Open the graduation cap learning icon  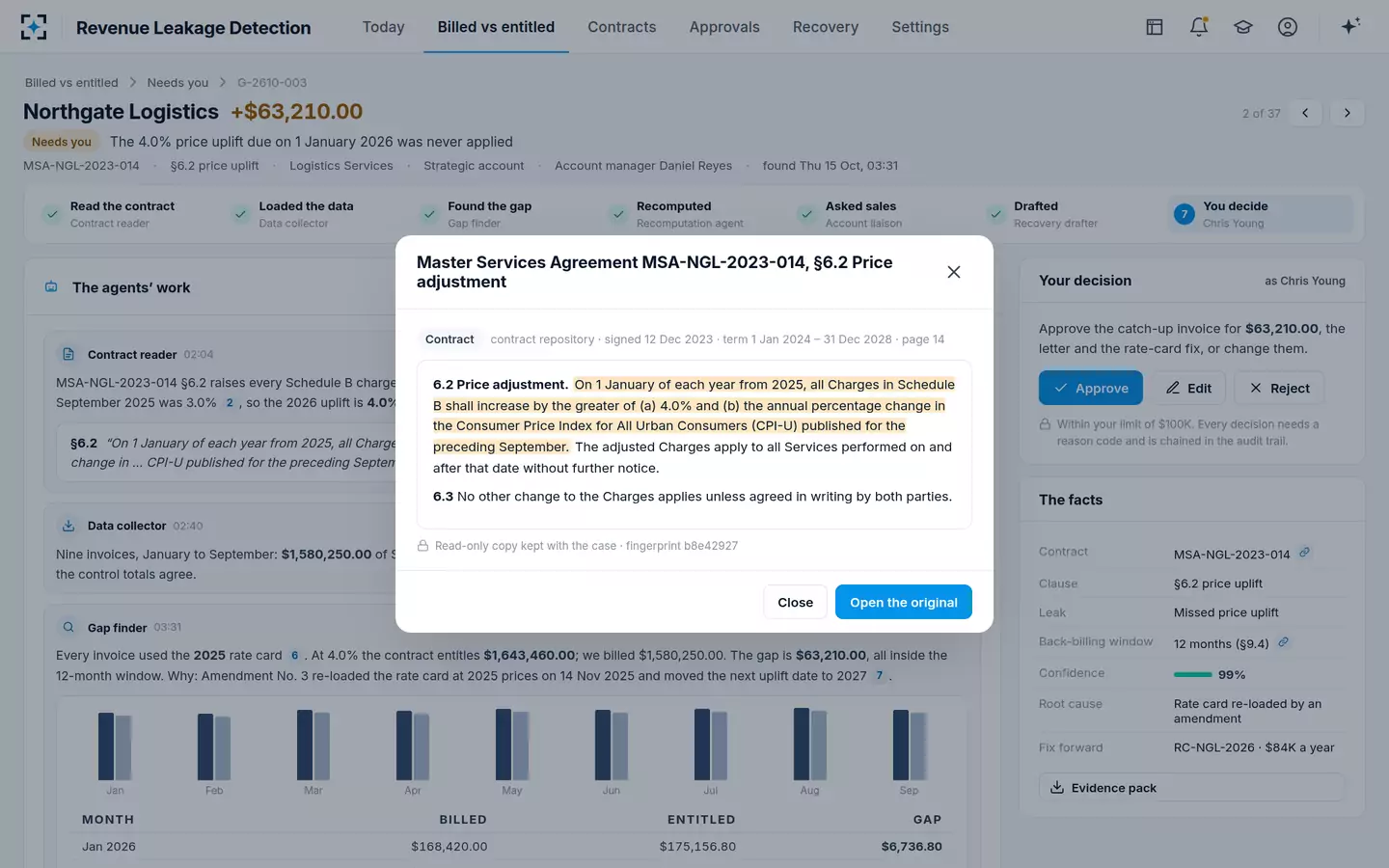pos(1243,27)
